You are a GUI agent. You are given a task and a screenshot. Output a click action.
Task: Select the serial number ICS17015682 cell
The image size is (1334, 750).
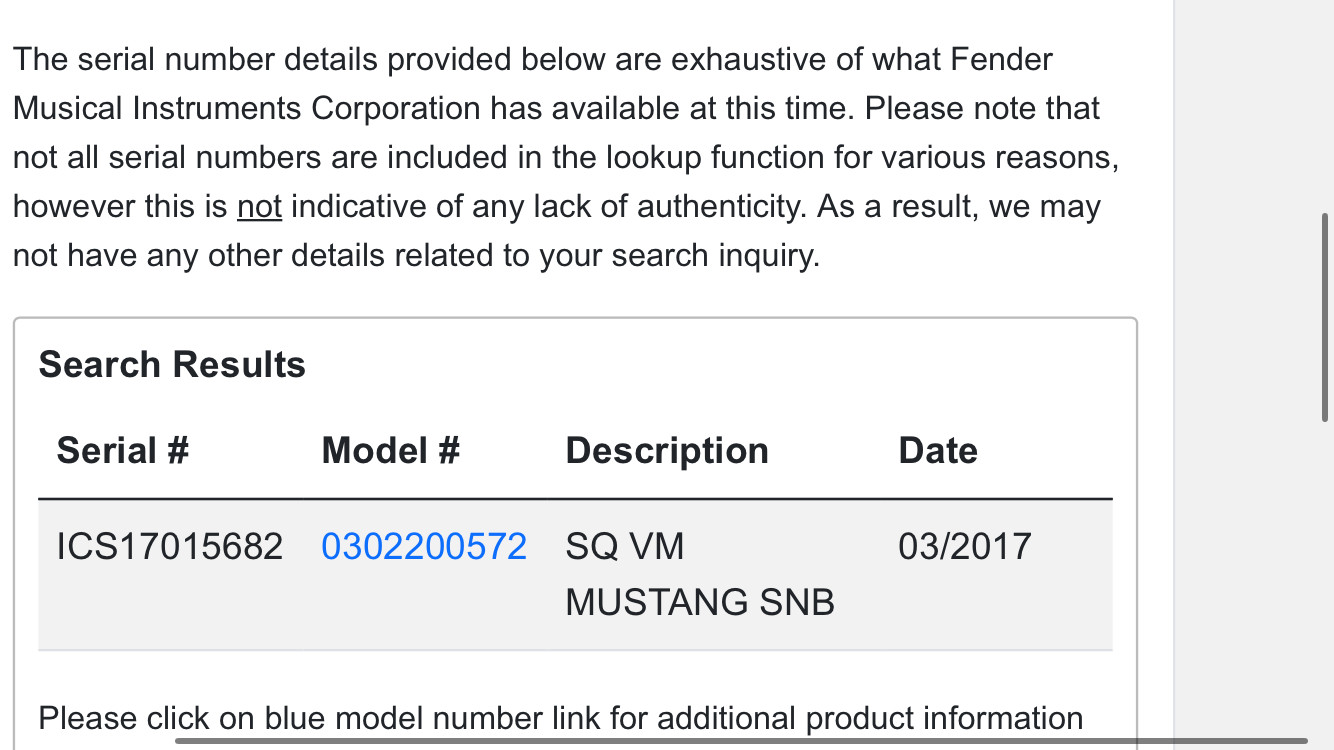(170, 546)
